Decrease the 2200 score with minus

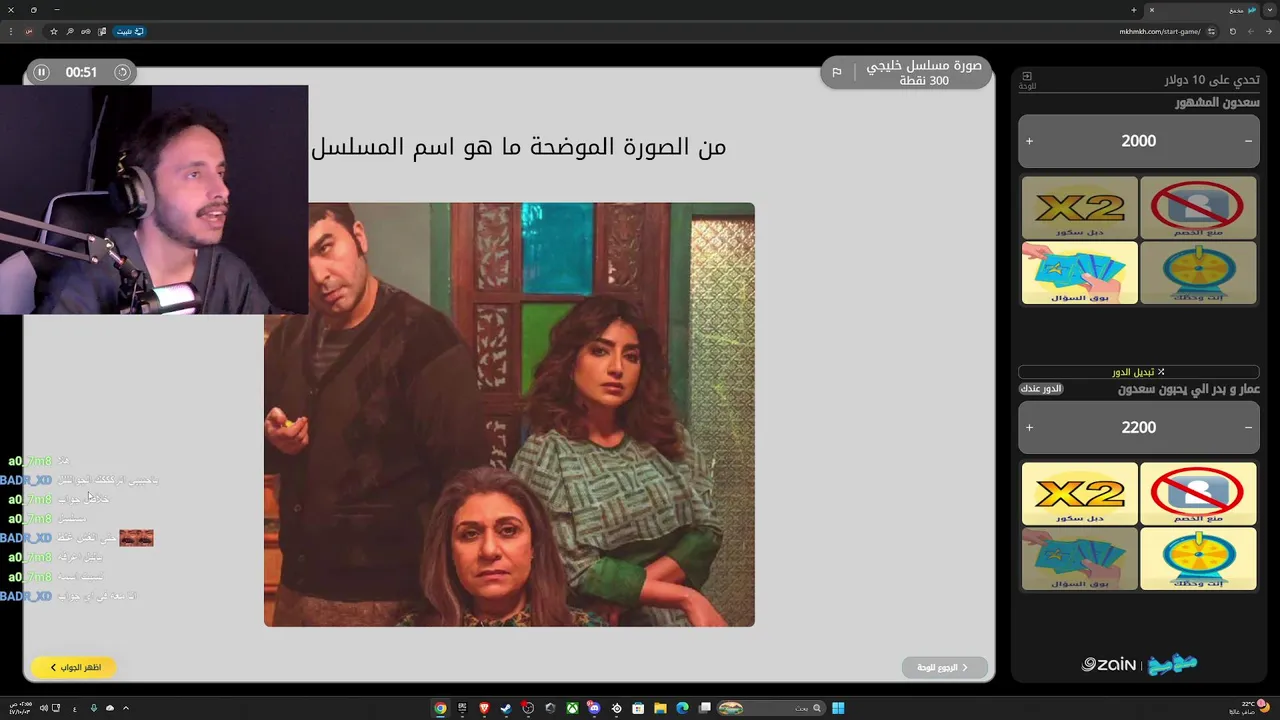click(1248, 427)
